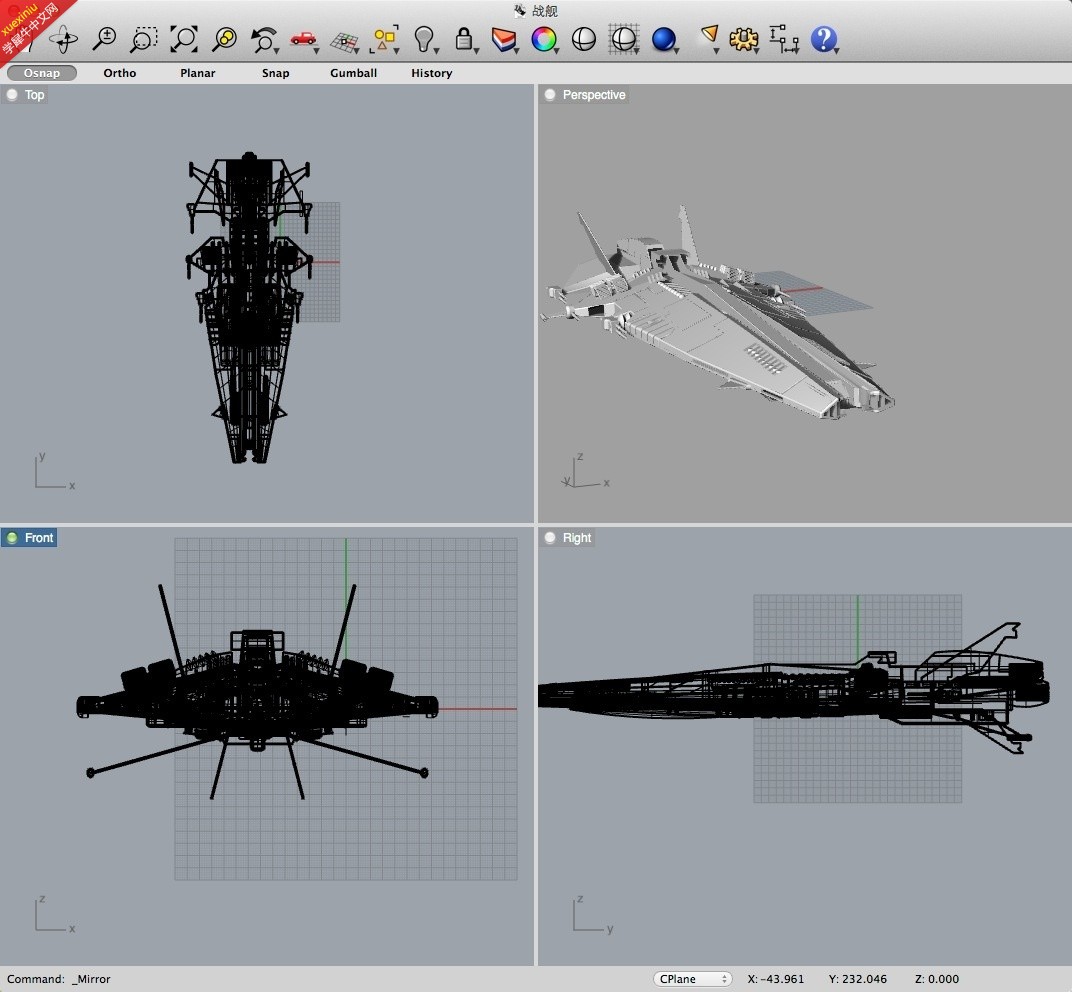Toggle grid Snap
This screenshot has height=992, width=1072.
tap(276, 73)
